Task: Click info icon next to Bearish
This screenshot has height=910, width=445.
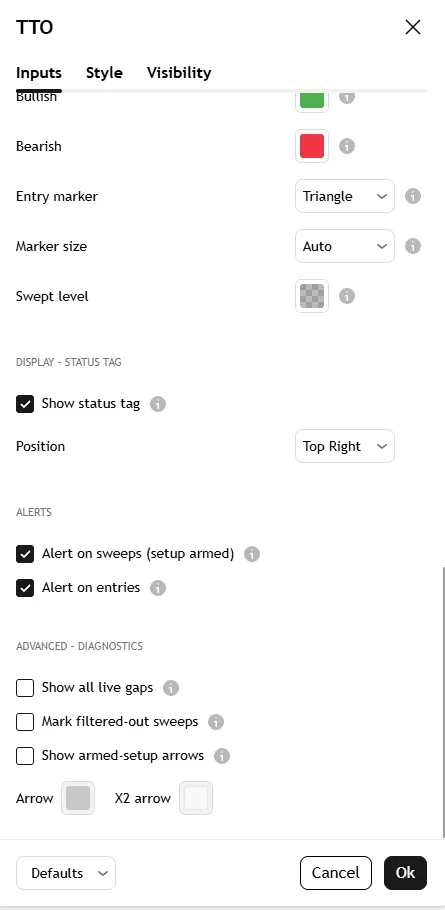Action: pyautogui.click(x=347, y=146)
